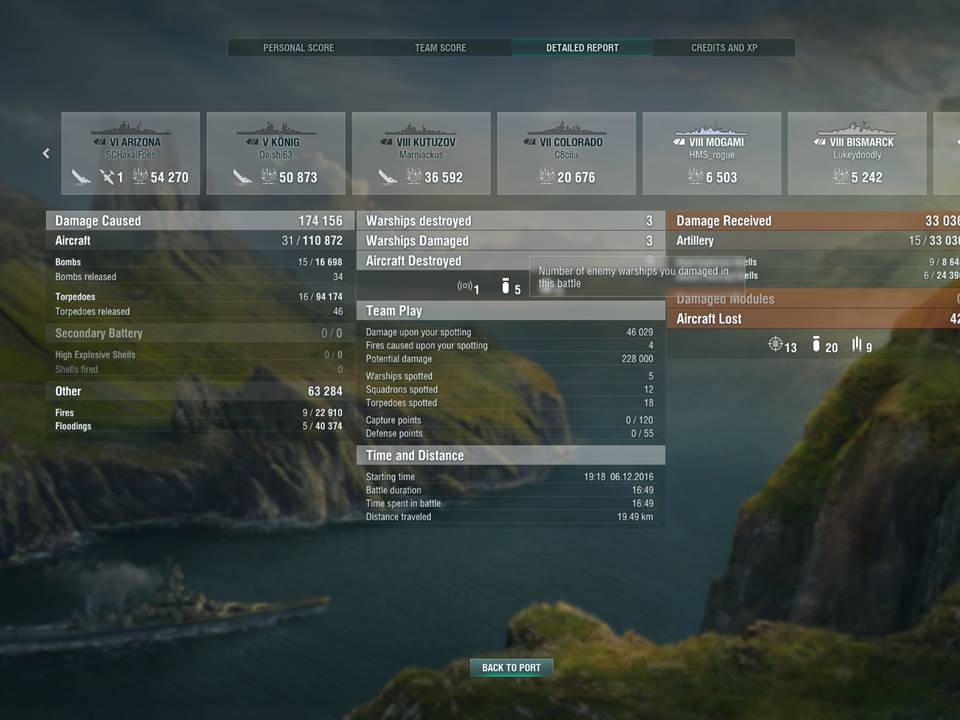Click the spotter icon under Aircraft Destroyed
Image resolution: width=960 pixels, height=720 pixels.
click(x=465, y=286)
